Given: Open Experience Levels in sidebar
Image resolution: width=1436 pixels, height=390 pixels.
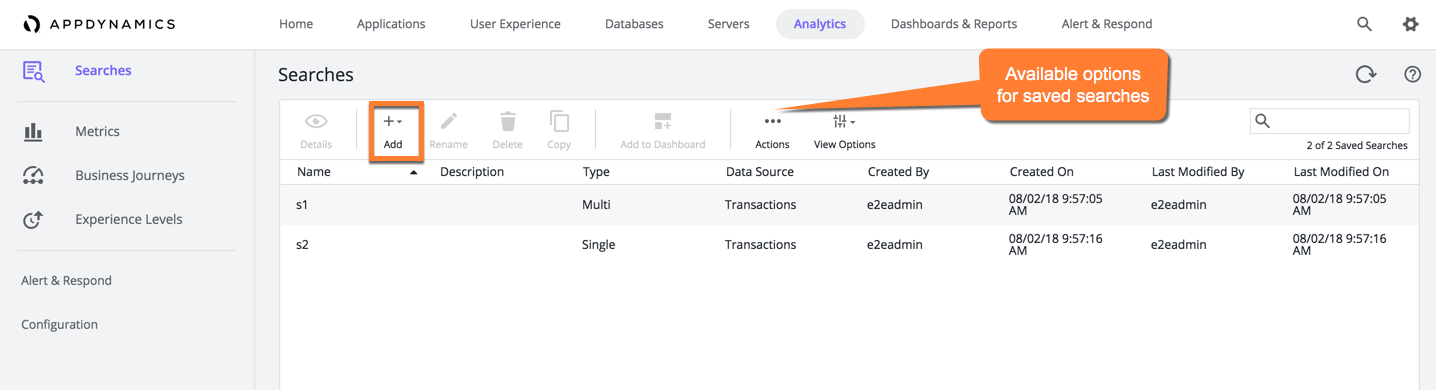Looking at the screenshot, I should (128, 219).
